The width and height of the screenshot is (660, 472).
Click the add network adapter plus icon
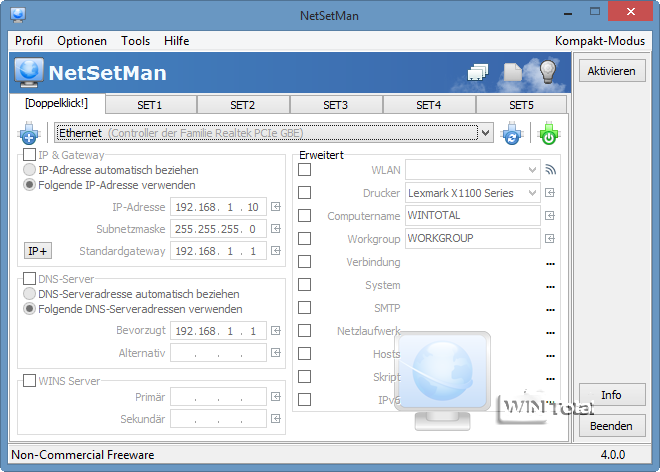point(29,133)
